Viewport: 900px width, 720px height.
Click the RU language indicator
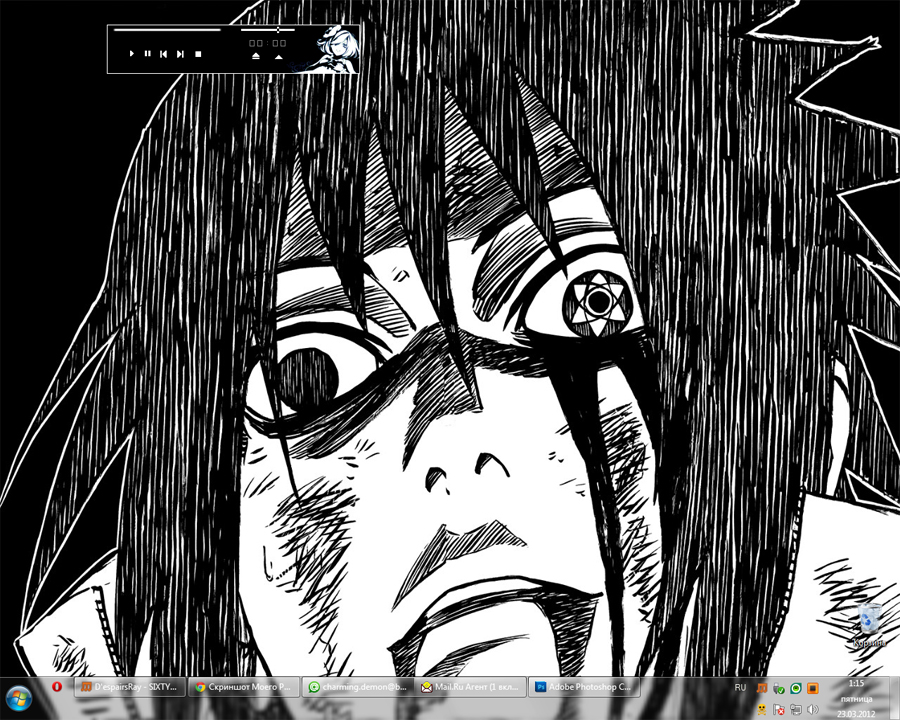740,687
